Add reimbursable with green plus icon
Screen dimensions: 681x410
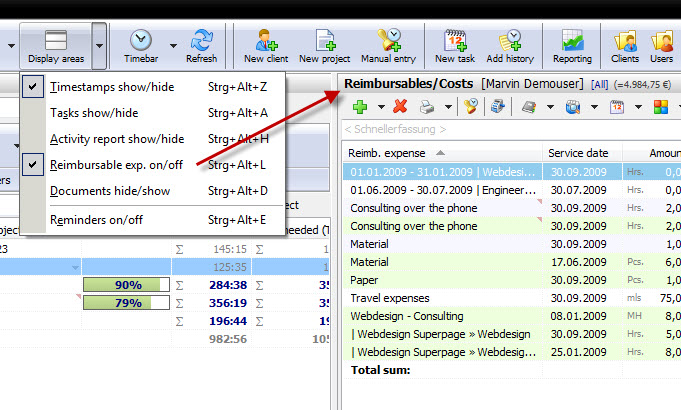coord(360,106)
